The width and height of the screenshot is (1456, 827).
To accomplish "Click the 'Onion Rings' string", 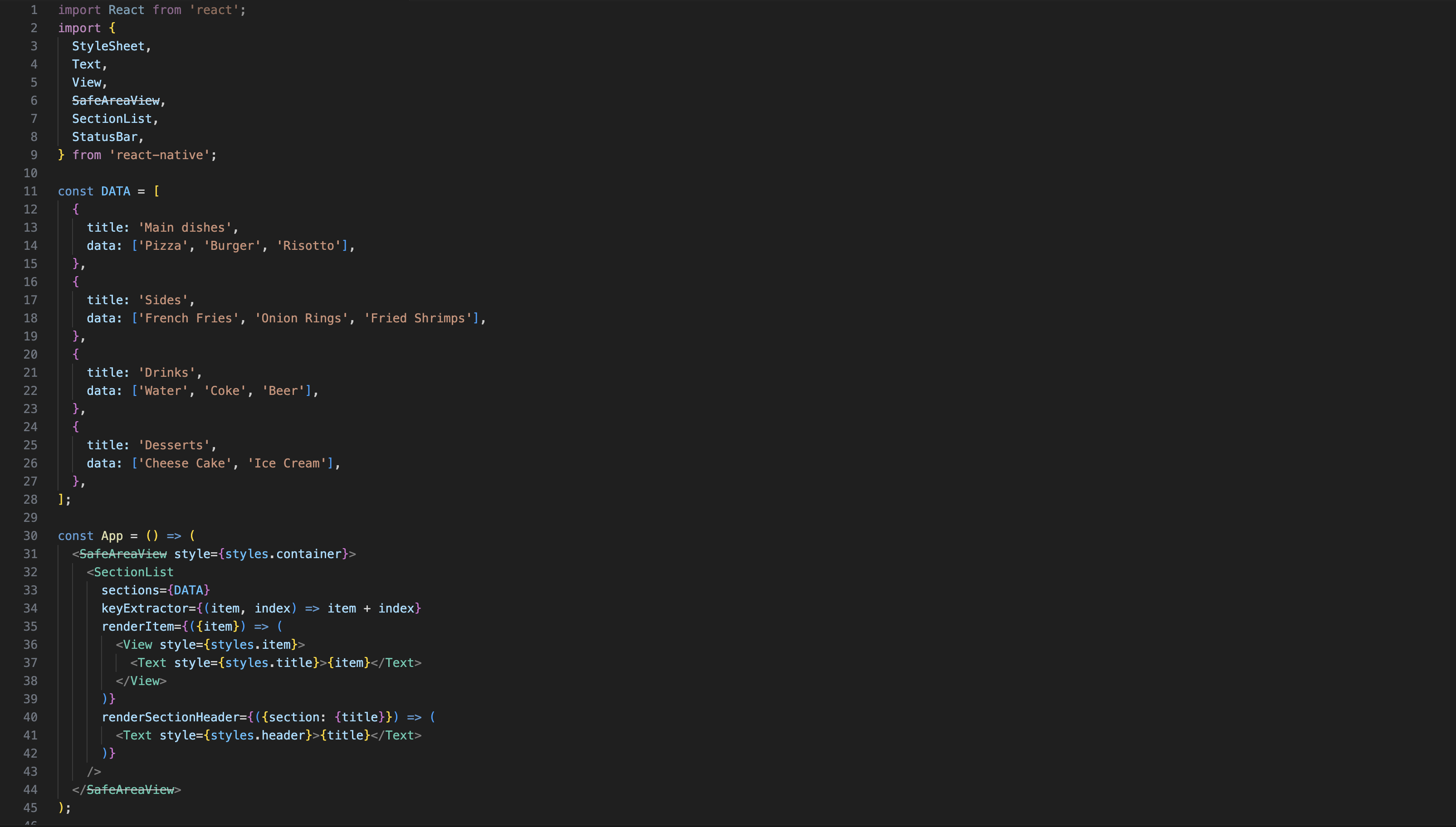I will tap(301, 319).
